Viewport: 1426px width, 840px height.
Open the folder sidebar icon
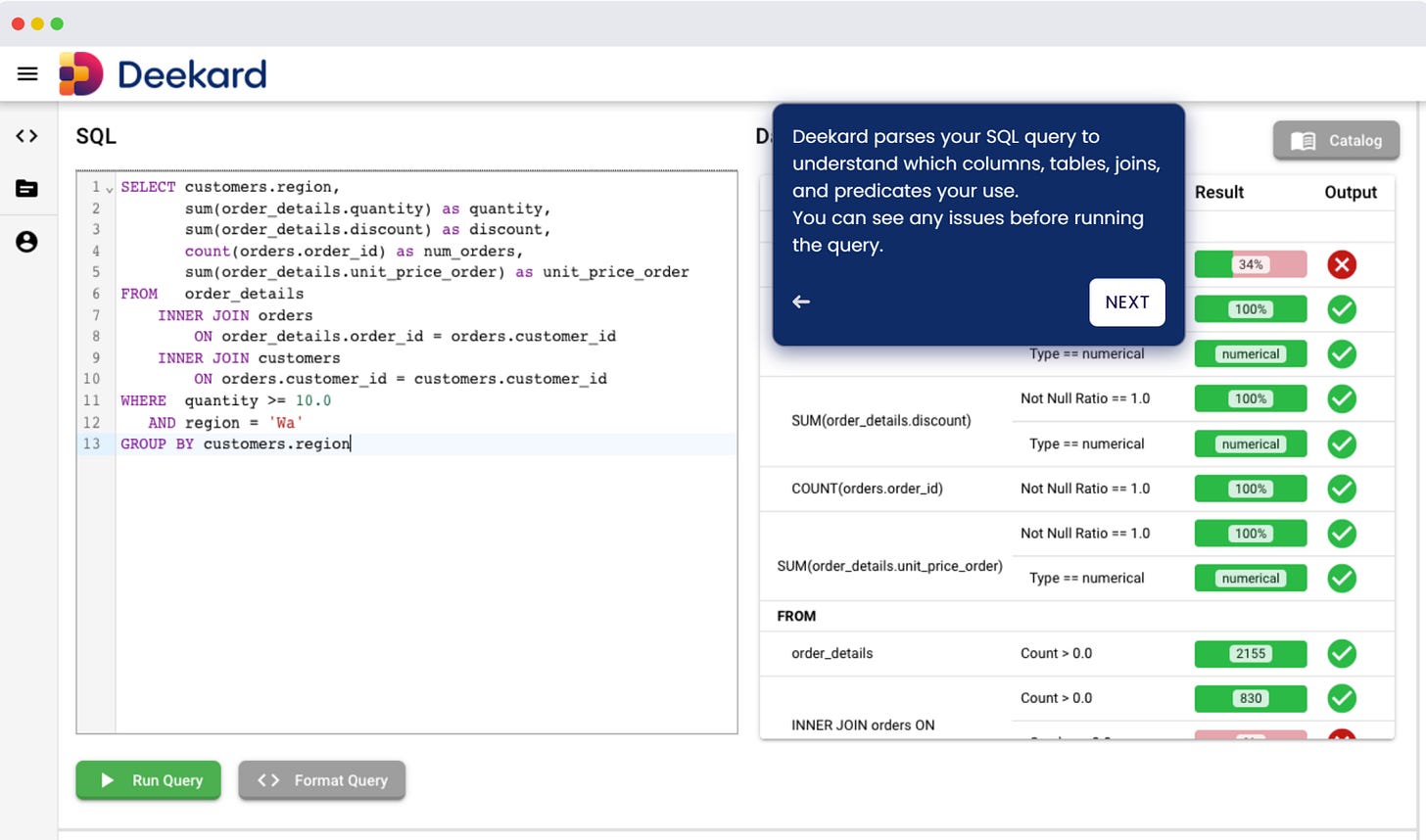click(x=27, y=188)
